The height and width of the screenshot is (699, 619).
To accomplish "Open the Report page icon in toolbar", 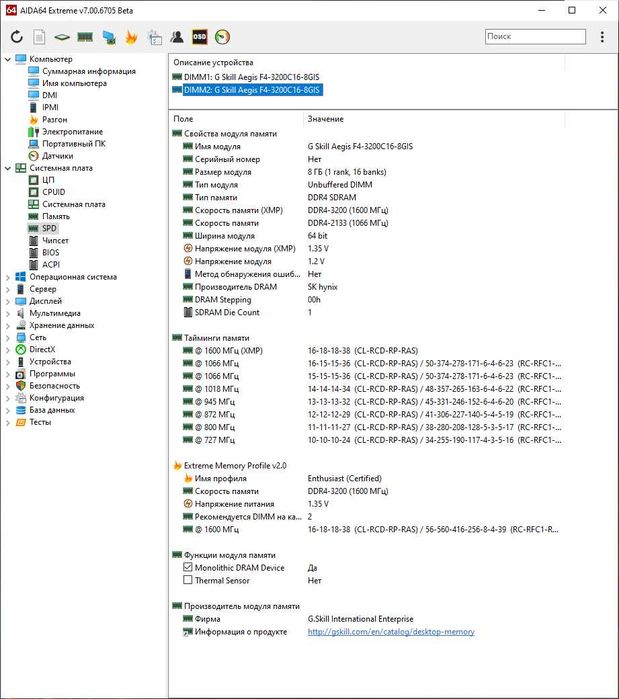I will 39,37.
